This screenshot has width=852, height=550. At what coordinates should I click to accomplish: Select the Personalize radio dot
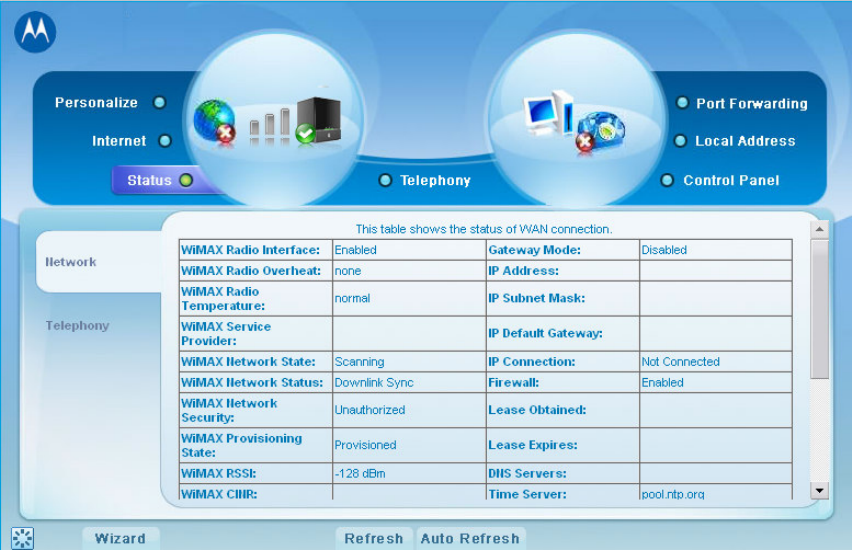click(x=159, y=102)
